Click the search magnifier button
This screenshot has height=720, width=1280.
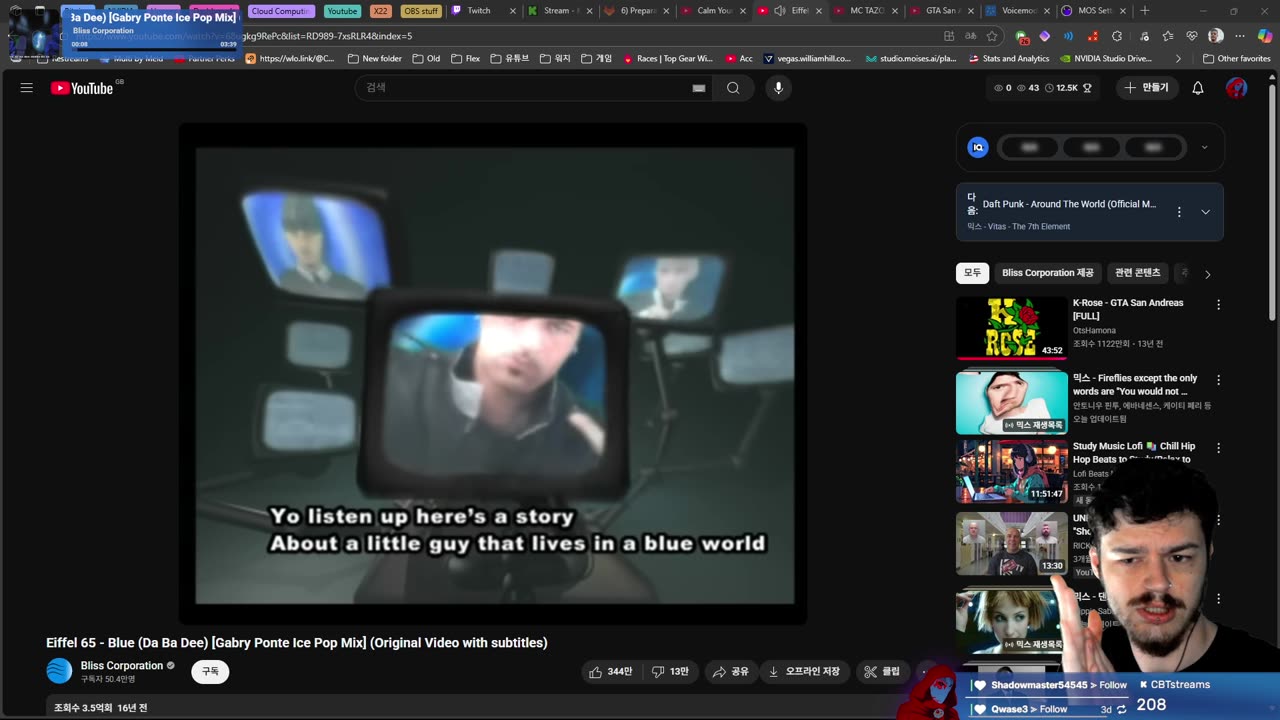click(733, 88)
